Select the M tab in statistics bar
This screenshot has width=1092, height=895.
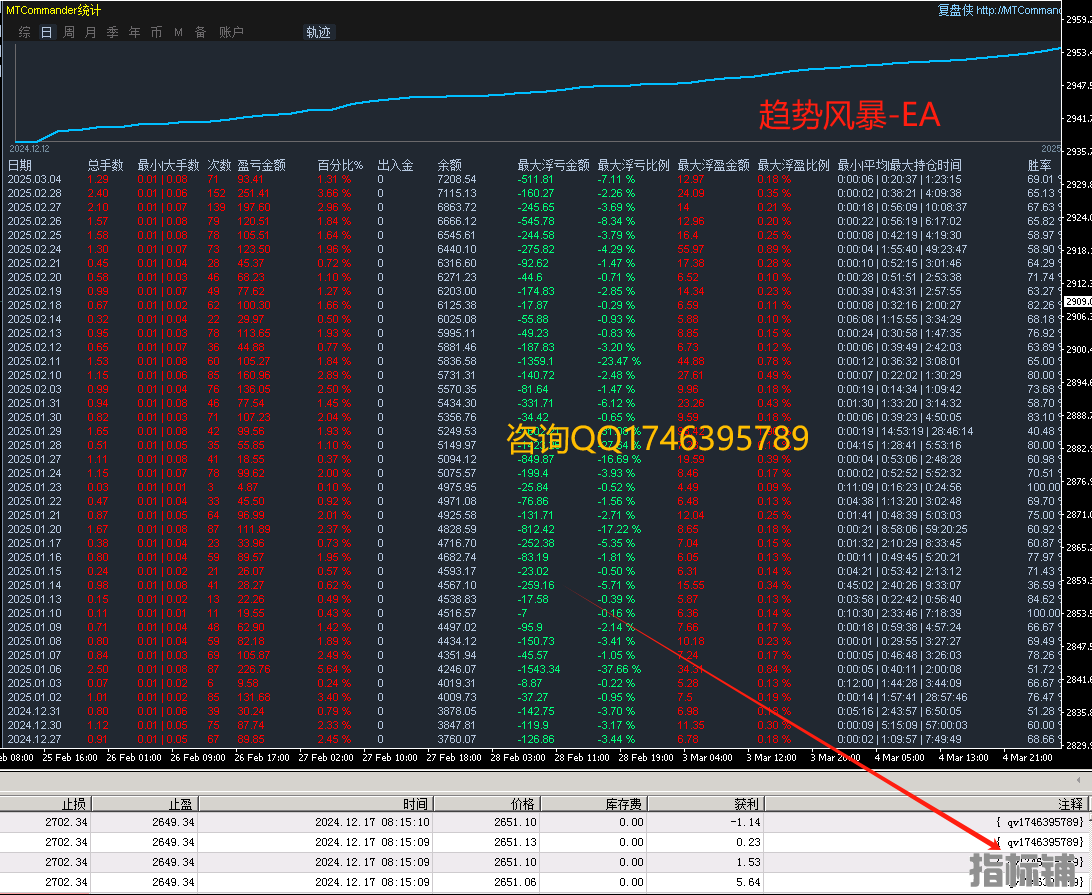coord(178,32)
